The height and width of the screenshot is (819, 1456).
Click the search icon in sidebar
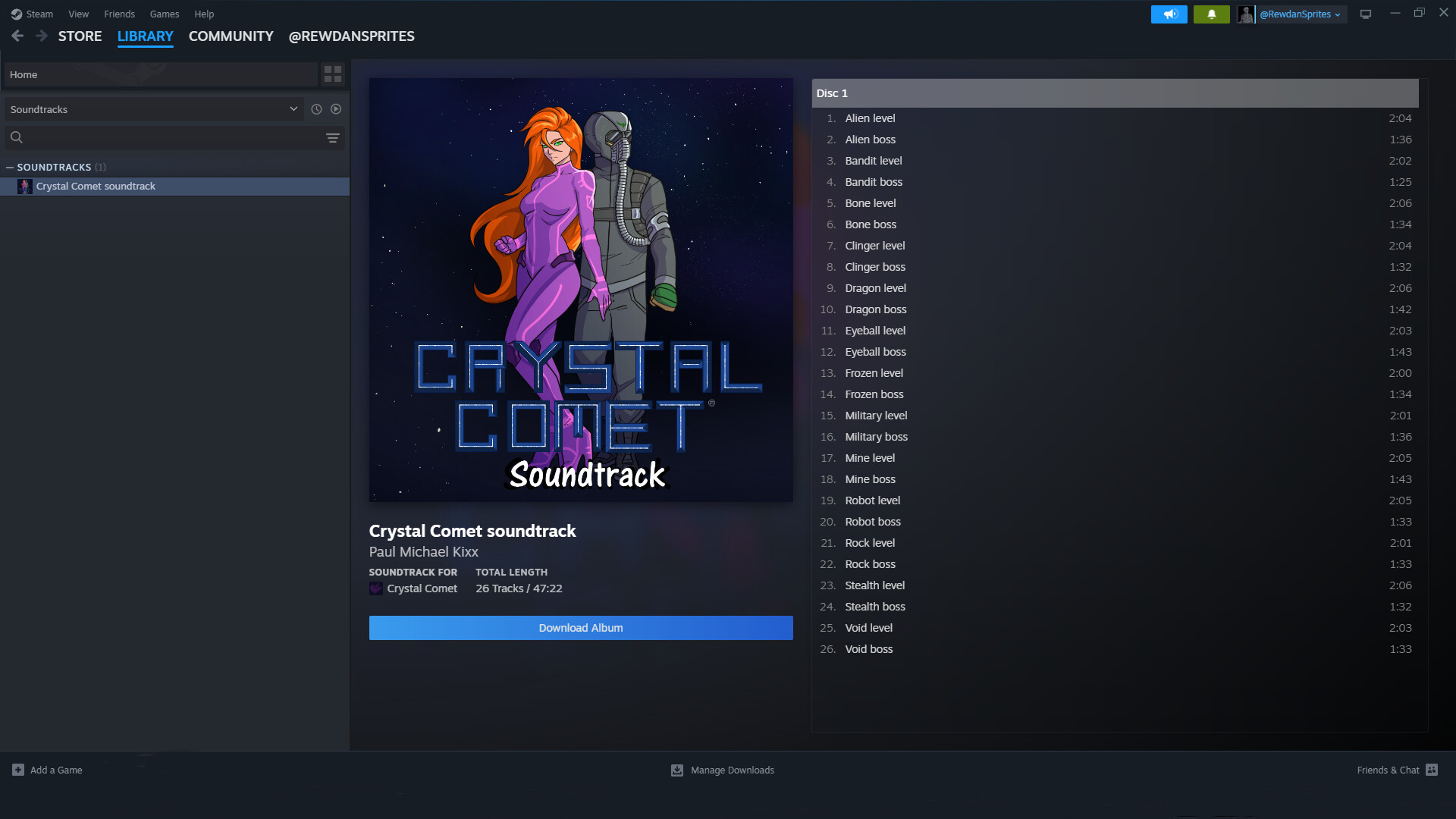16,137
